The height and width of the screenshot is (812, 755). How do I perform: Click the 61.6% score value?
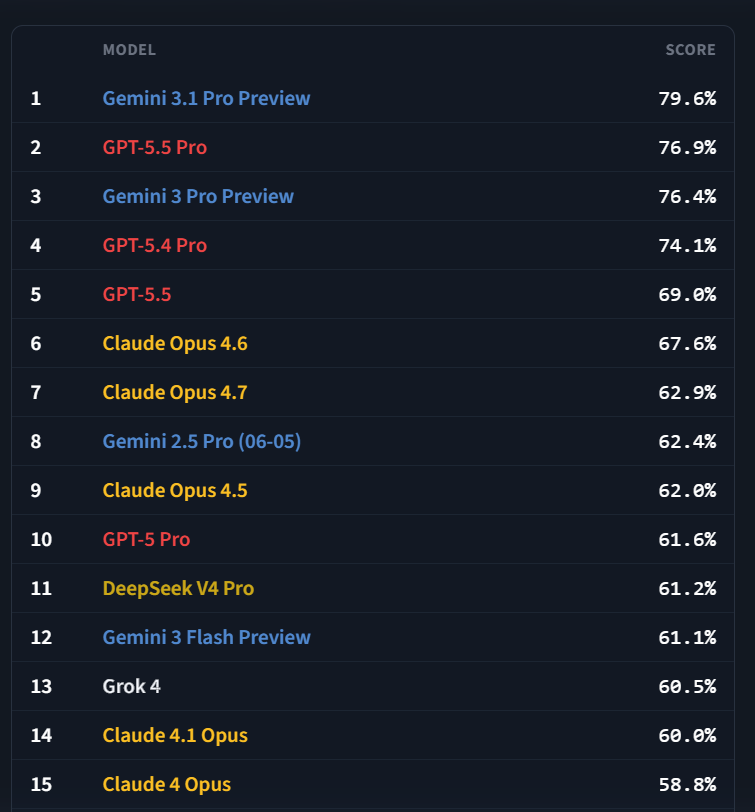pyautogui.click(x=687, y=540)
